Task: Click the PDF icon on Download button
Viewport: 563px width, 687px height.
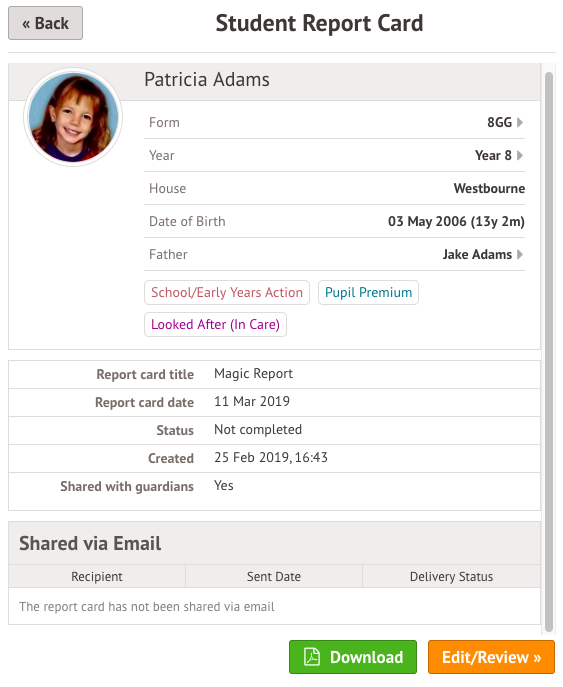Action: click(x=312, y=657)
